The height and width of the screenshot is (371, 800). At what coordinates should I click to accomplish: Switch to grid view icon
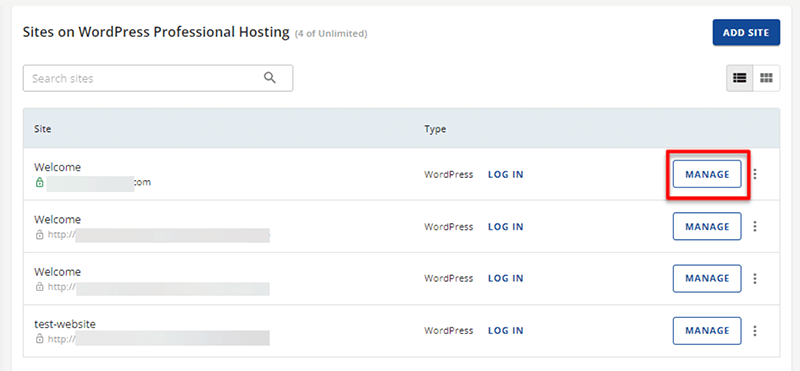click(766, 78)
